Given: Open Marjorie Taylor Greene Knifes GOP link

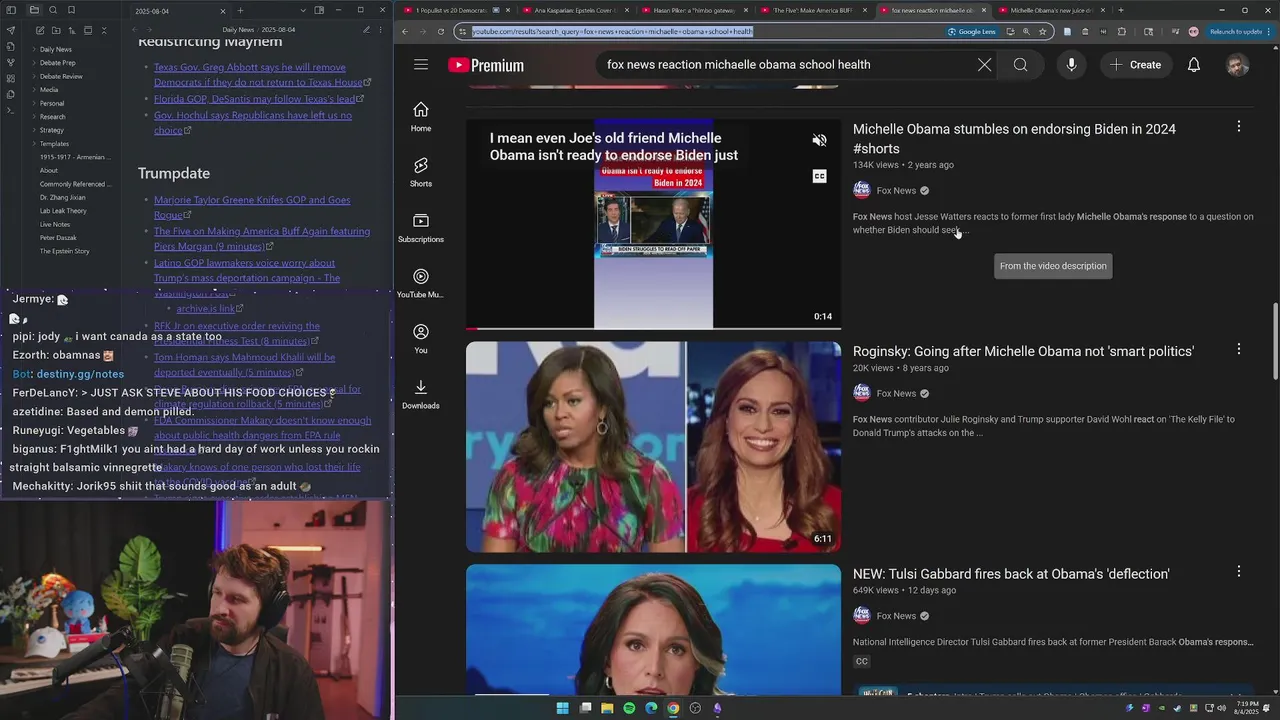Looking at the screenshot, I should [252, 207].
